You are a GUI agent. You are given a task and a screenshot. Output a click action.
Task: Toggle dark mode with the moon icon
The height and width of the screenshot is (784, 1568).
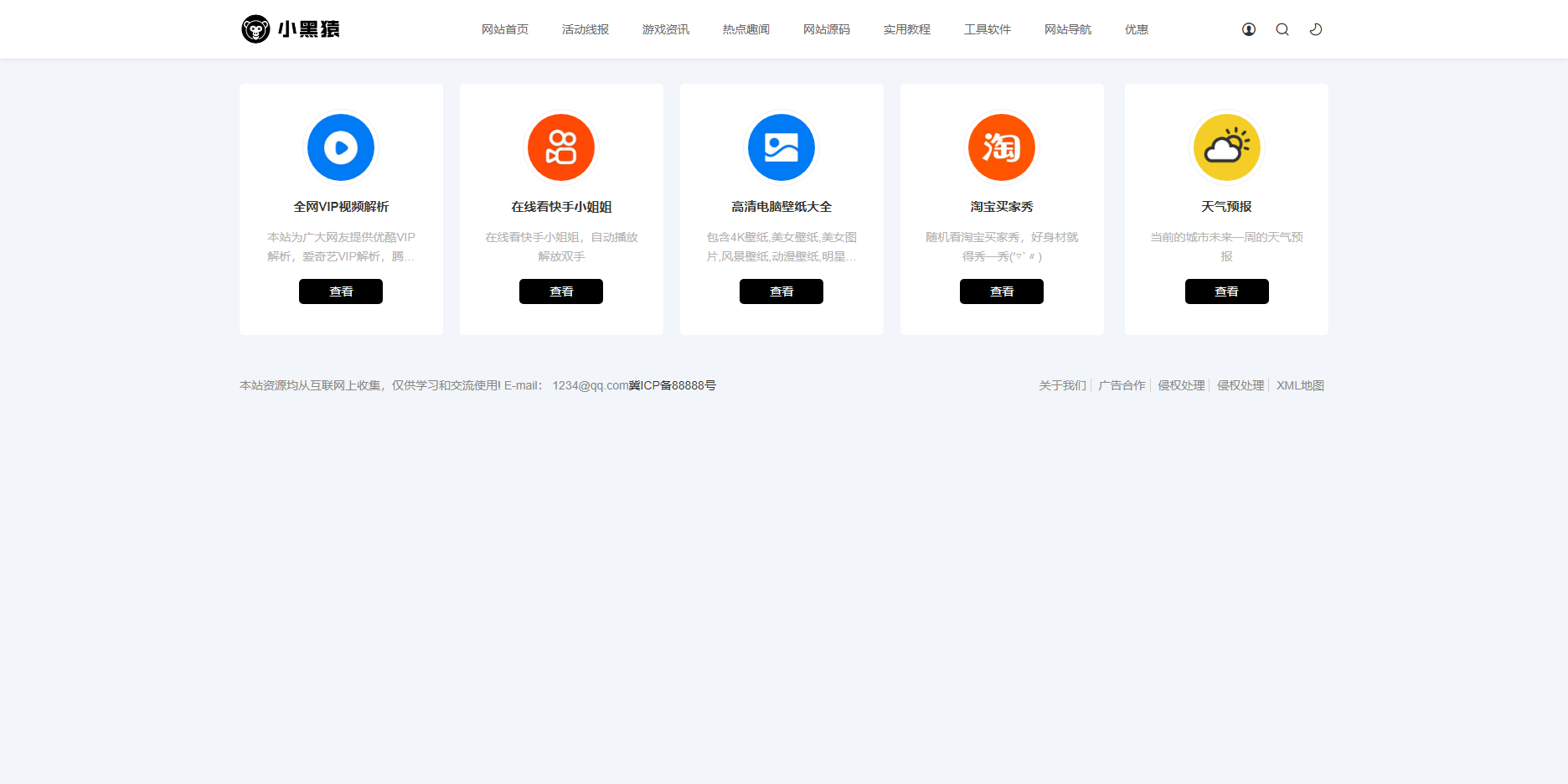pos(1315,28)
